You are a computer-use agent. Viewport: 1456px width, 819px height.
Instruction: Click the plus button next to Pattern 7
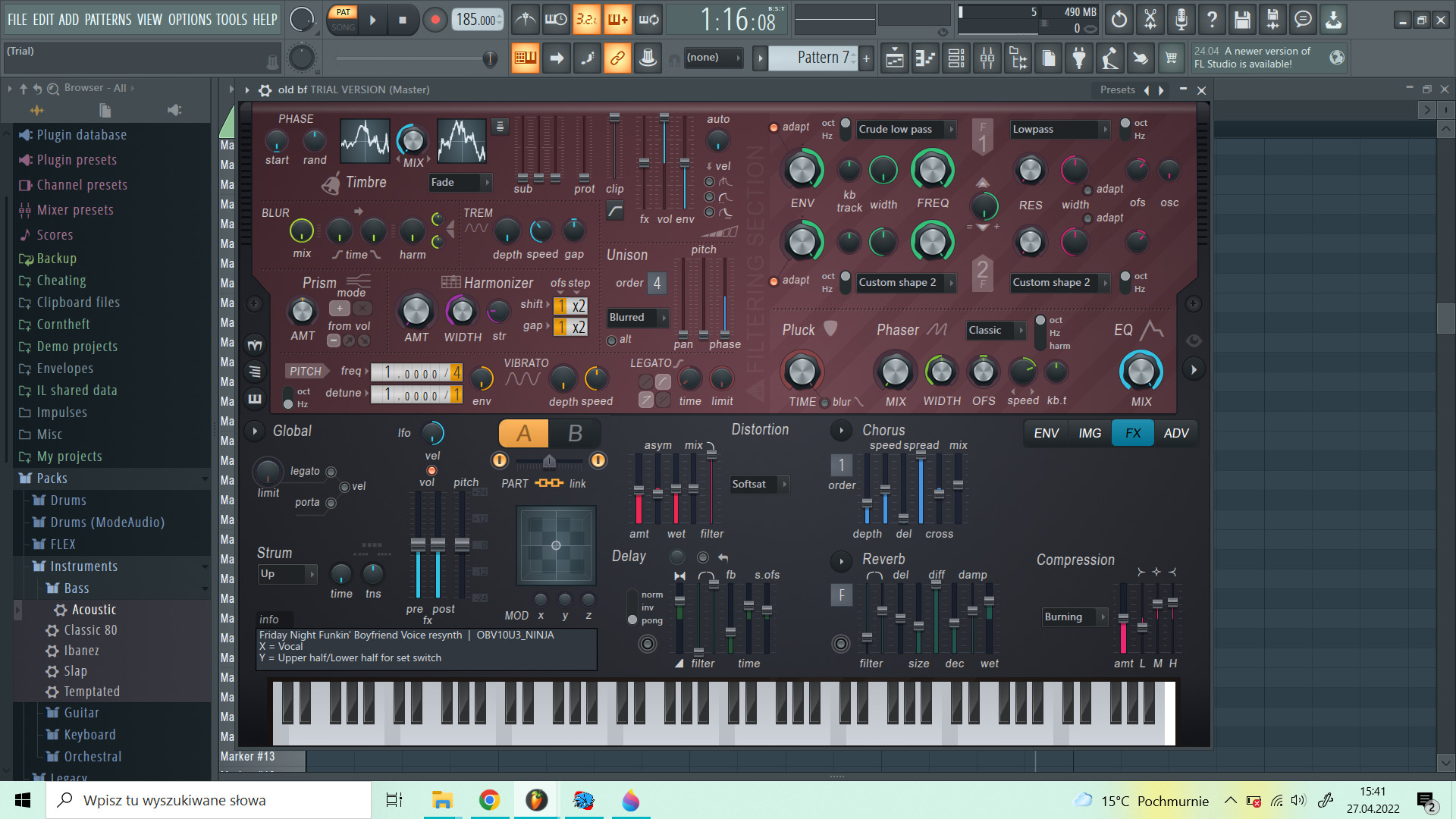pyautogui.click(x=866, y=58)
